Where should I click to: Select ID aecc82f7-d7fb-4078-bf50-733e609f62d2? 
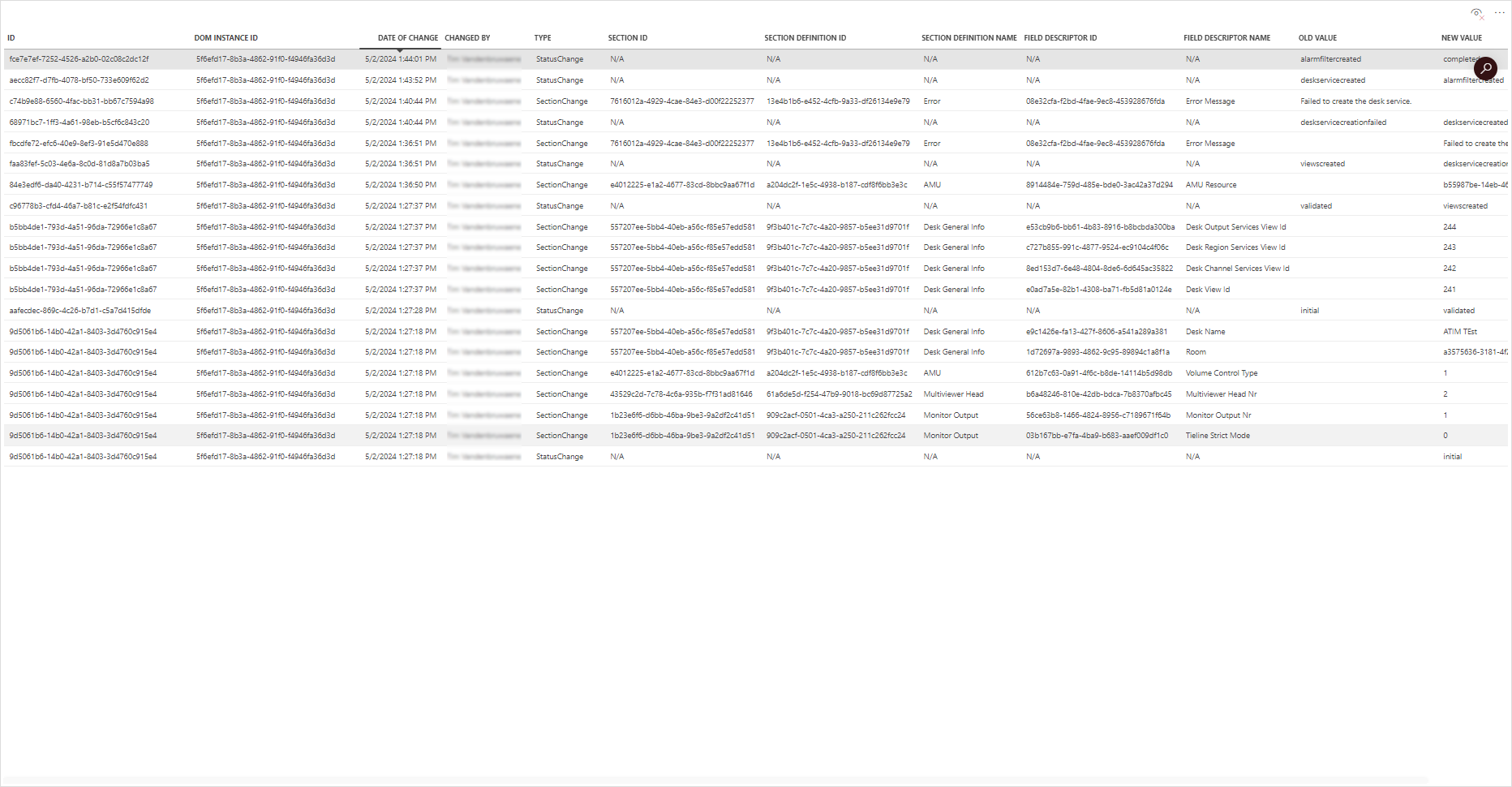(x=79, y=80)
